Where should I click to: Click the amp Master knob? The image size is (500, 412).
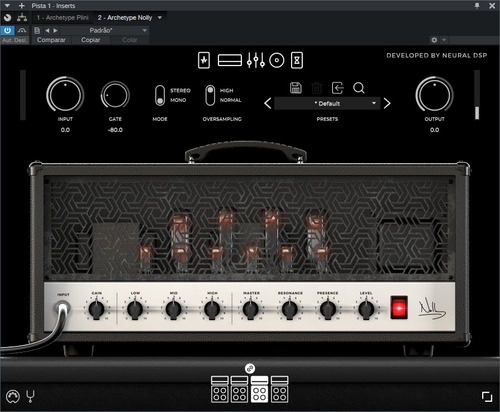coord(251,309)
